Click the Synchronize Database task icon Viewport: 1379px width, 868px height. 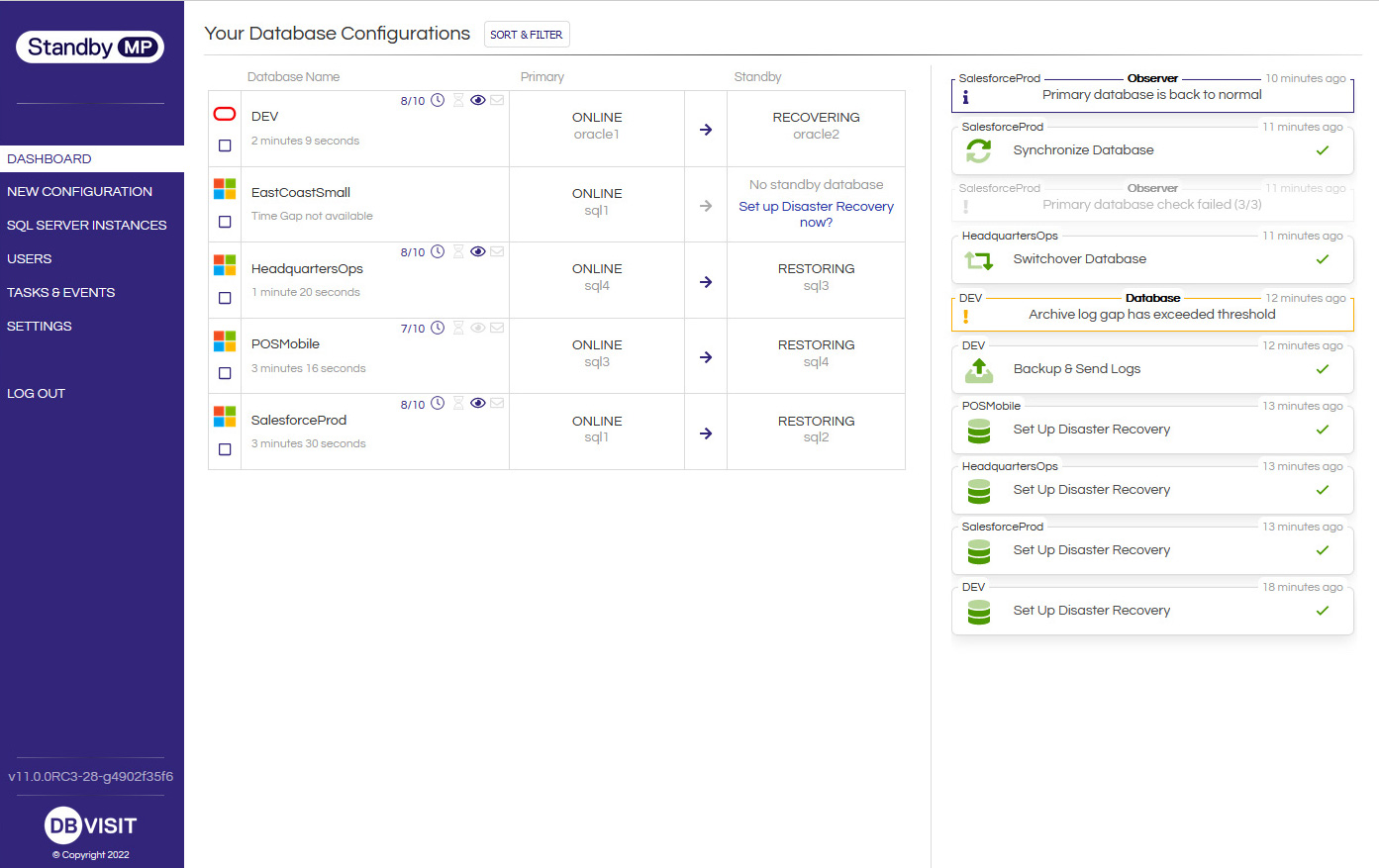978,150
